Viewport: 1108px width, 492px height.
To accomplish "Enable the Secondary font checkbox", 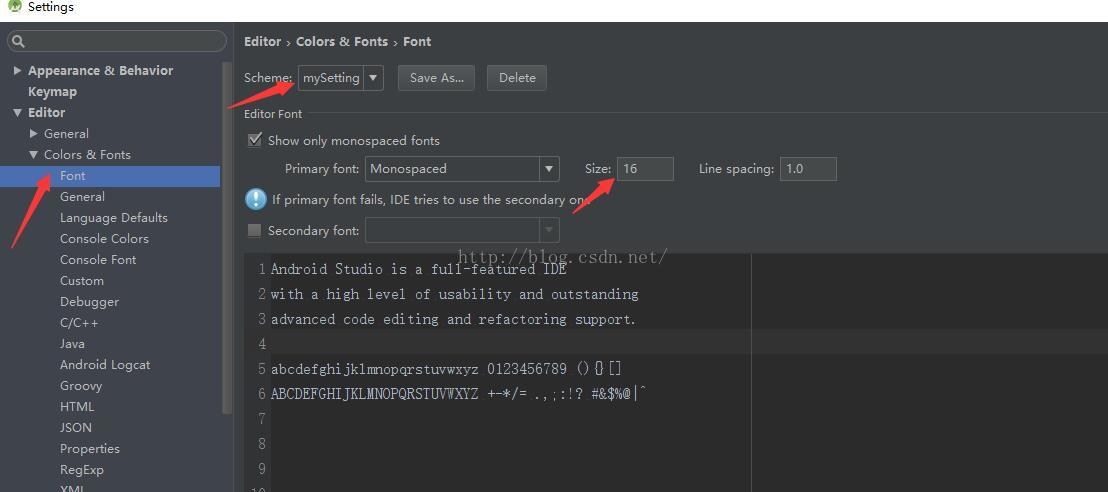I will pos(254,230).
